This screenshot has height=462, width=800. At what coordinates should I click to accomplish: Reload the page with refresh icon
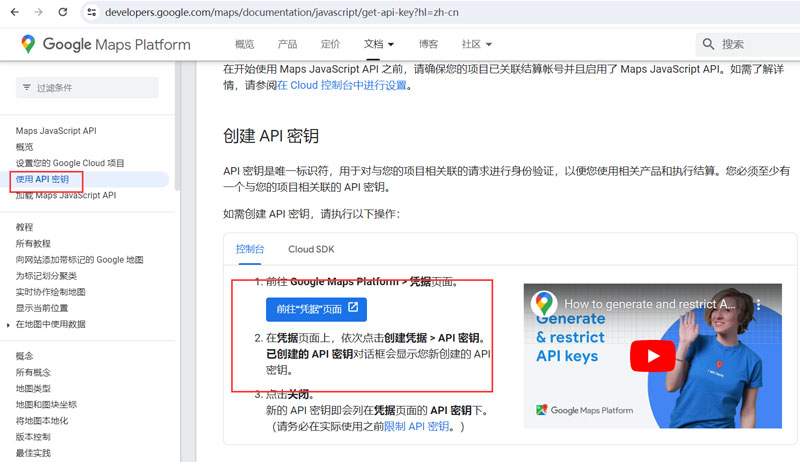63,12
